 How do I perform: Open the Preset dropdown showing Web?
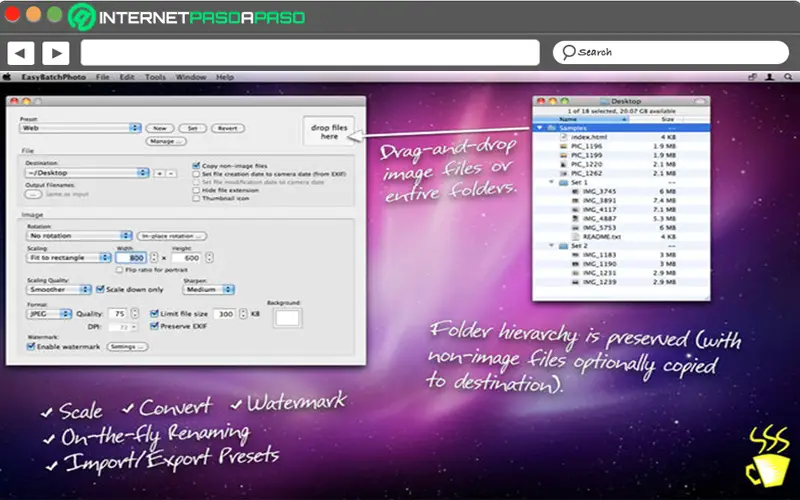click(x=81, y=128)
